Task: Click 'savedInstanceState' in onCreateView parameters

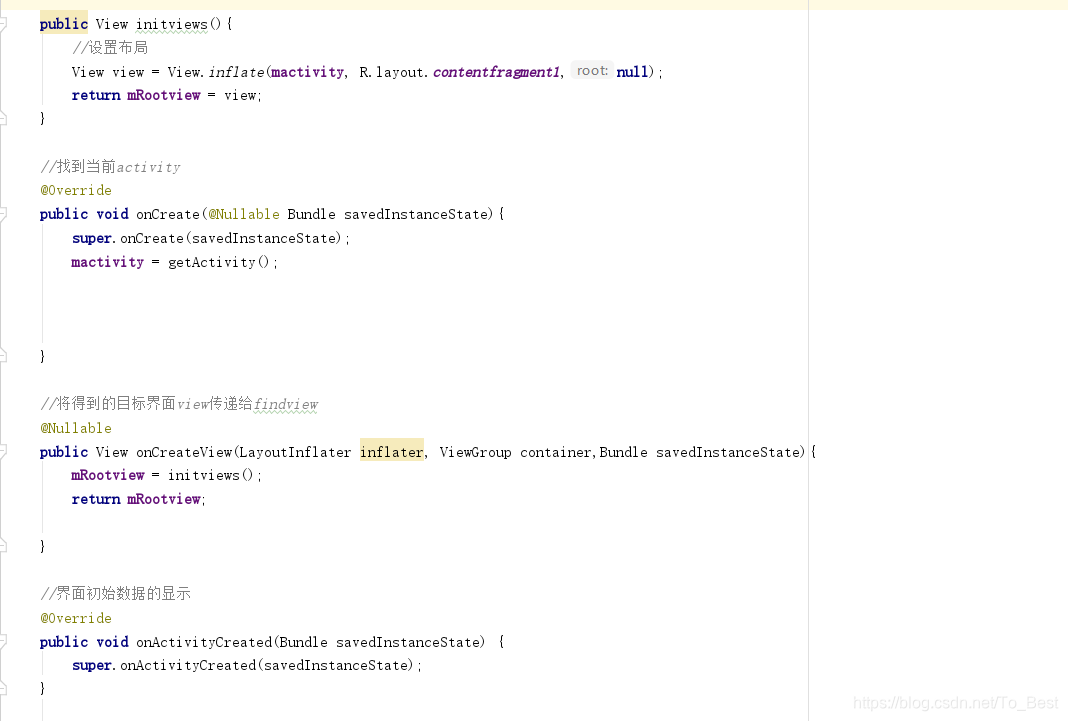Action: click(728, 452)
